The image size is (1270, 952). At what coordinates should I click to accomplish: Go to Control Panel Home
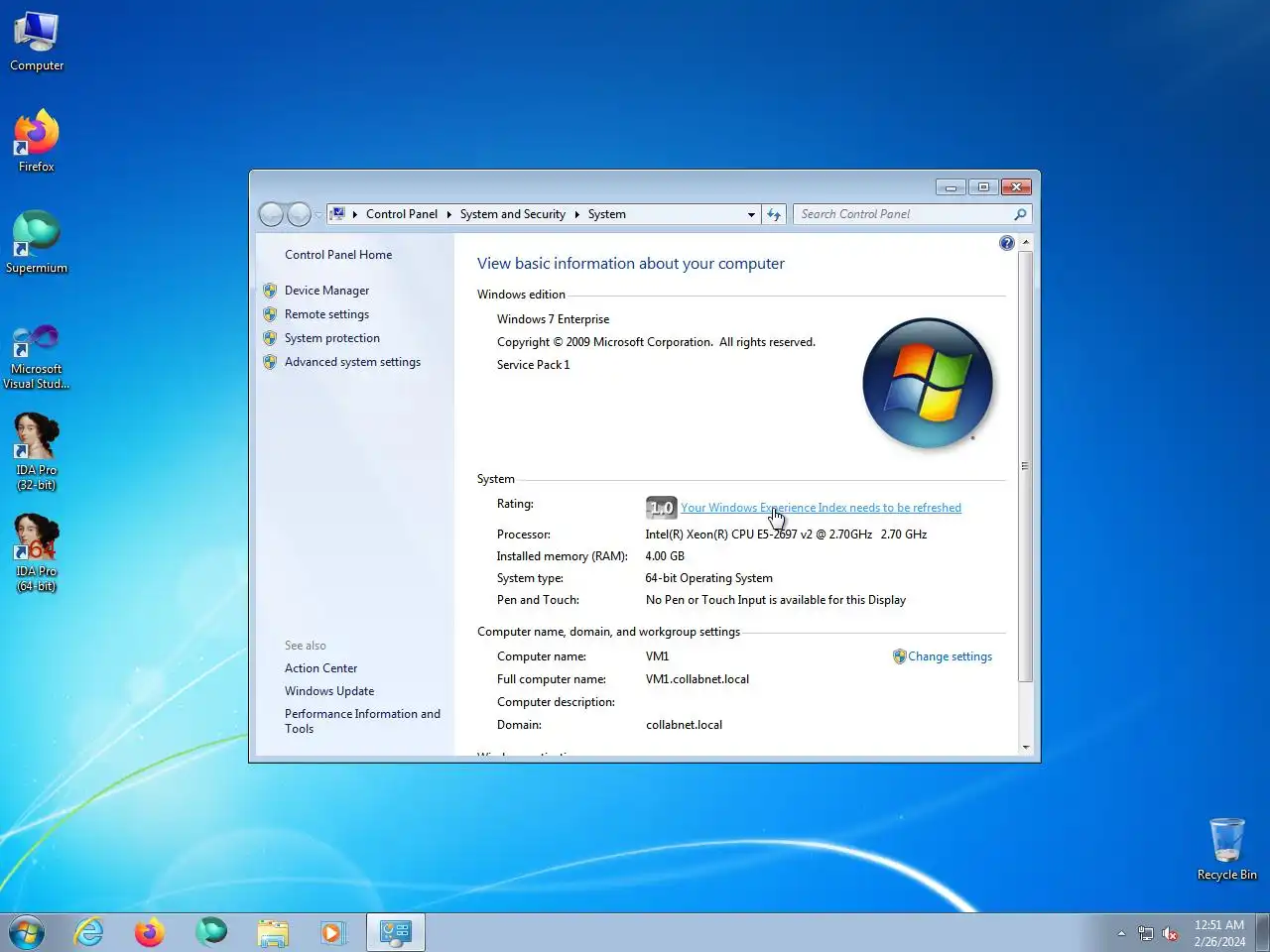(338, 255)
